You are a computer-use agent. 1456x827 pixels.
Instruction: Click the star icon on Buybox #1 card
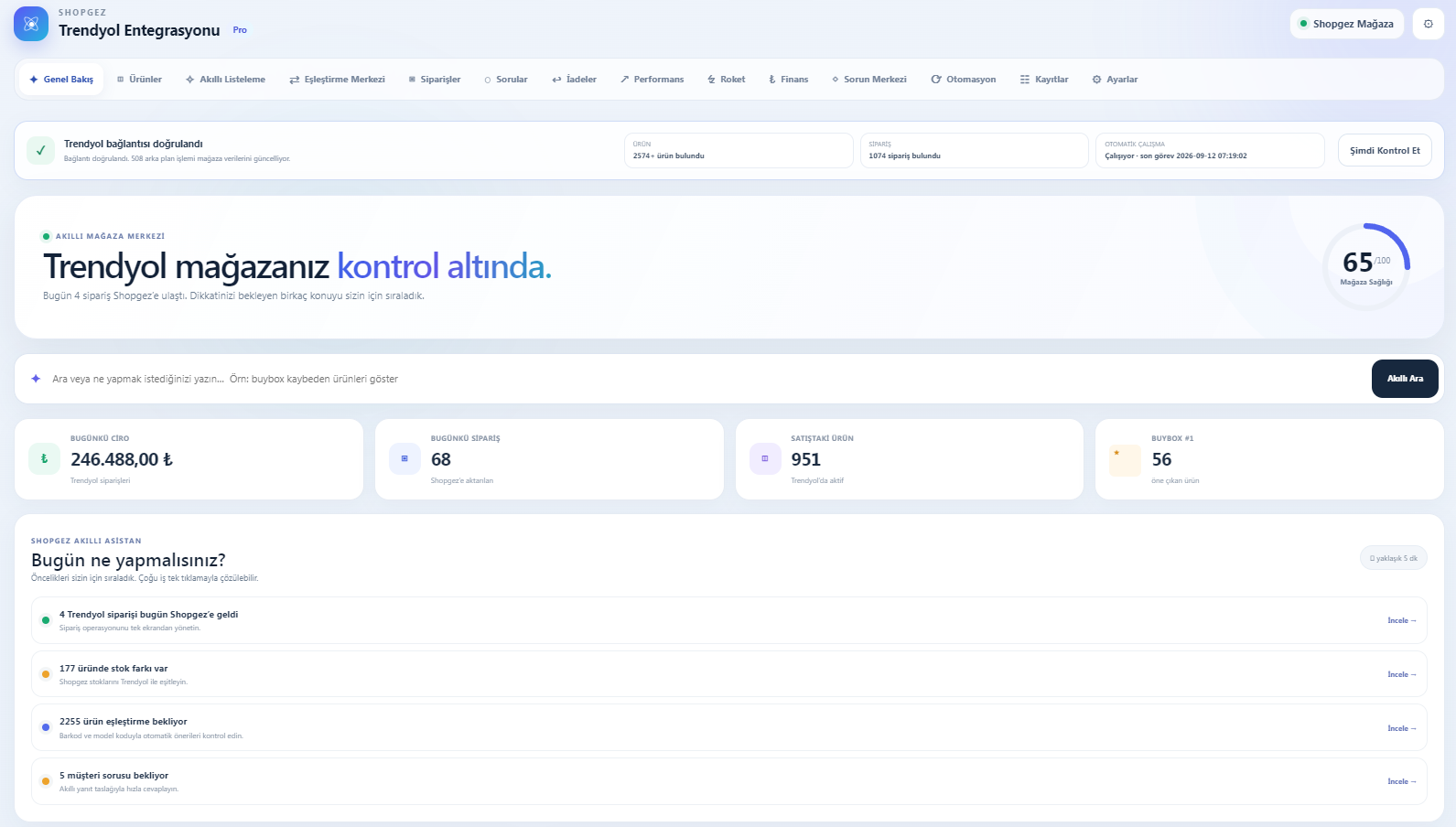pos(1125,459)
